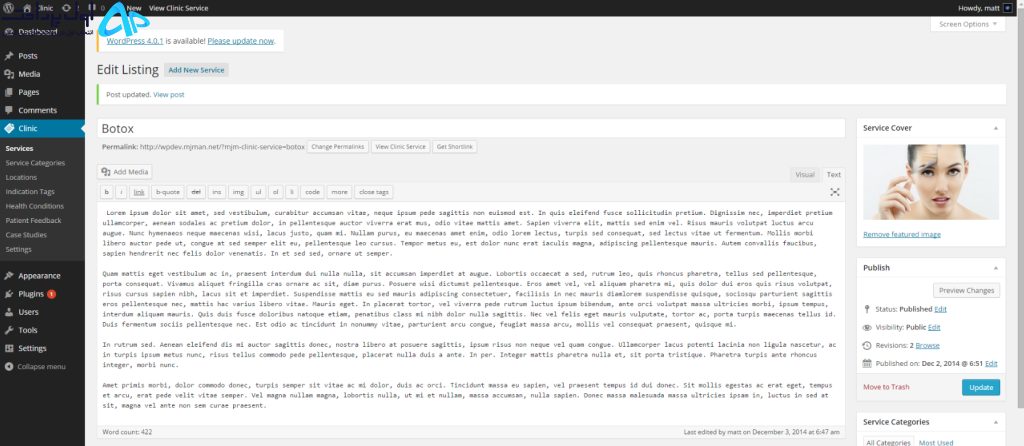Click the blue Update button

980,387
